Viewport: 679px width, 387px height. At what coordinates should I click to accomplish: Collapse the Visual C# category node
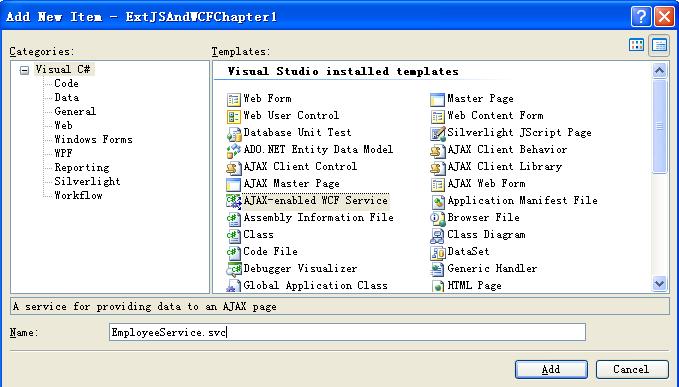pyautogui.click(x=25, y=70)
